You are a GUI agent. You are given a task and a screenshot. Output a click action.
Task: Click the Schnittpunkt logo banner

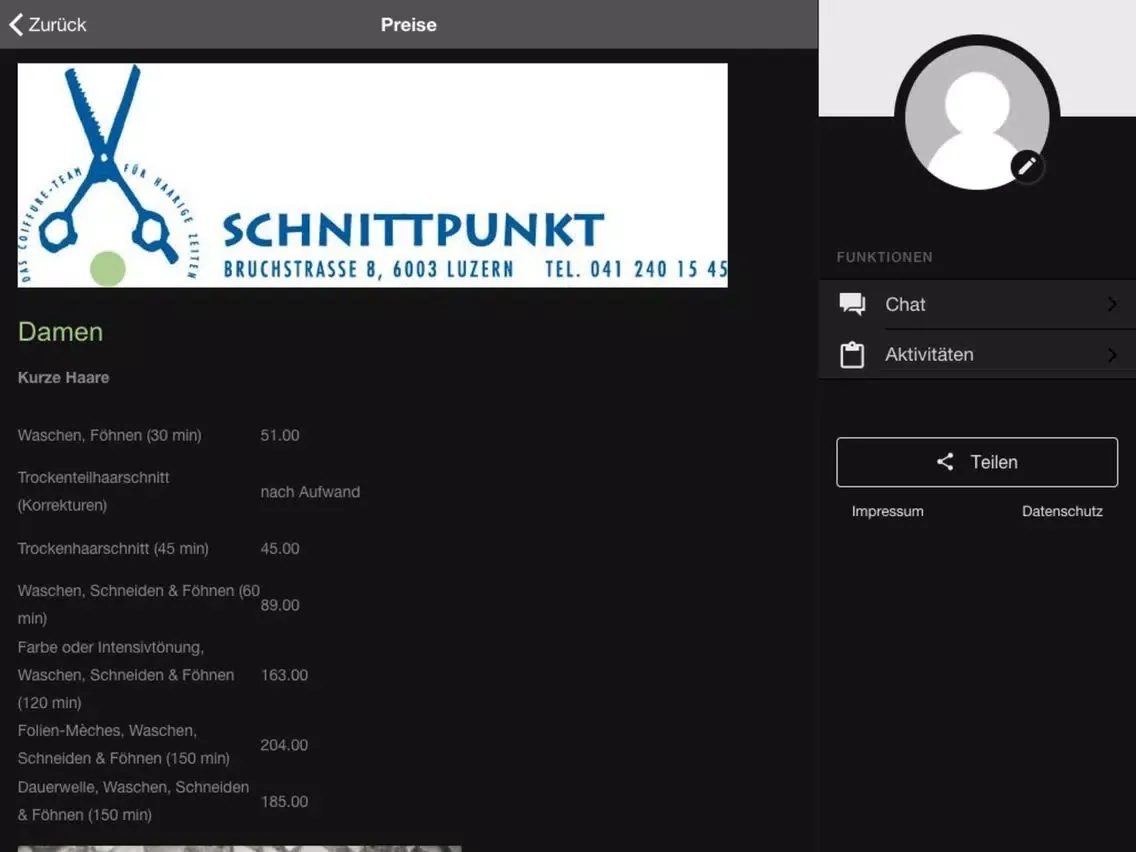[372, 175]
